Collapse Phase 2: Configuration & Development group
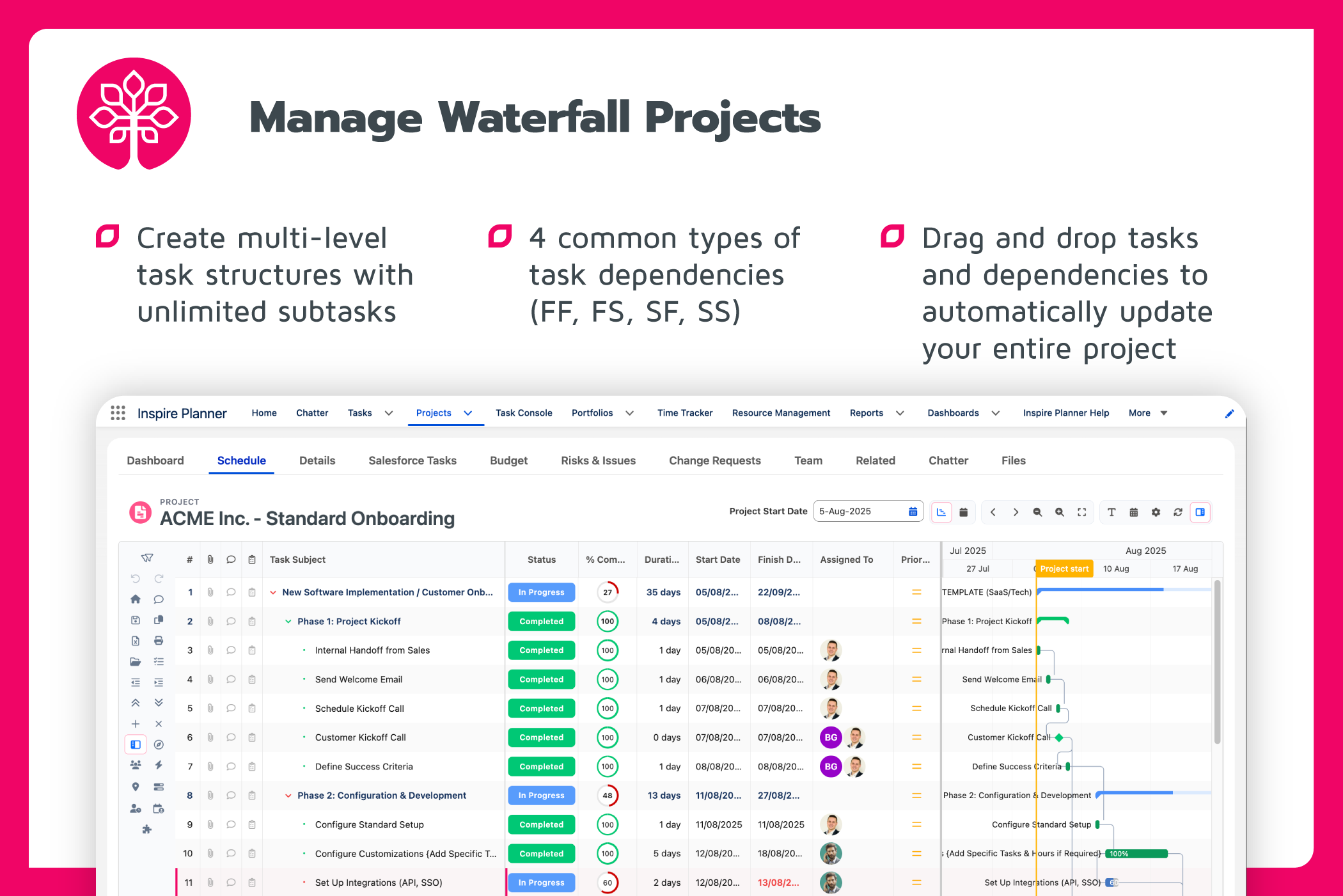The height and width of the screenshot is (896, 1343). click(x=288, y=796)
